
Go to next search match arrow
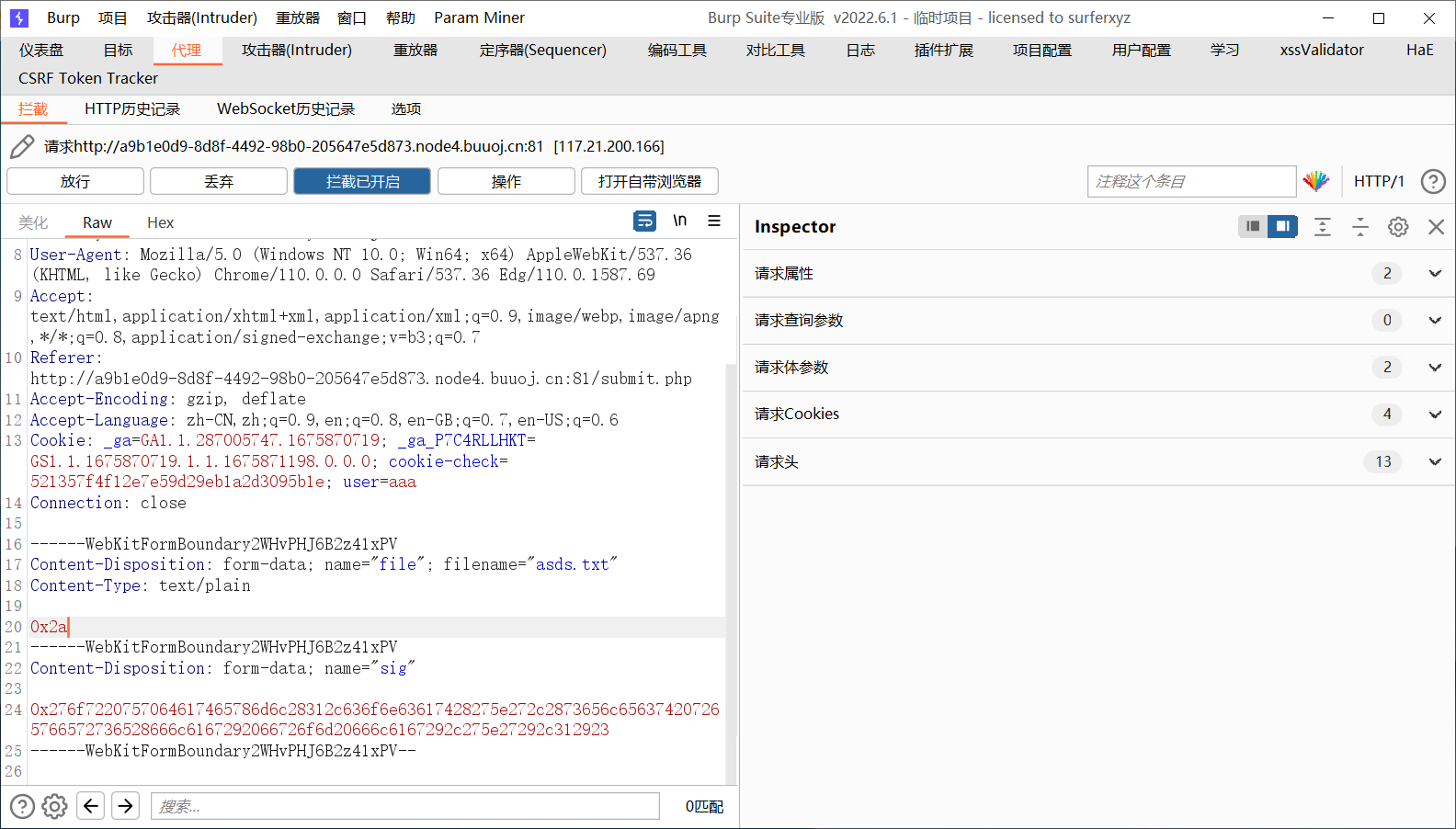point(125,806)
